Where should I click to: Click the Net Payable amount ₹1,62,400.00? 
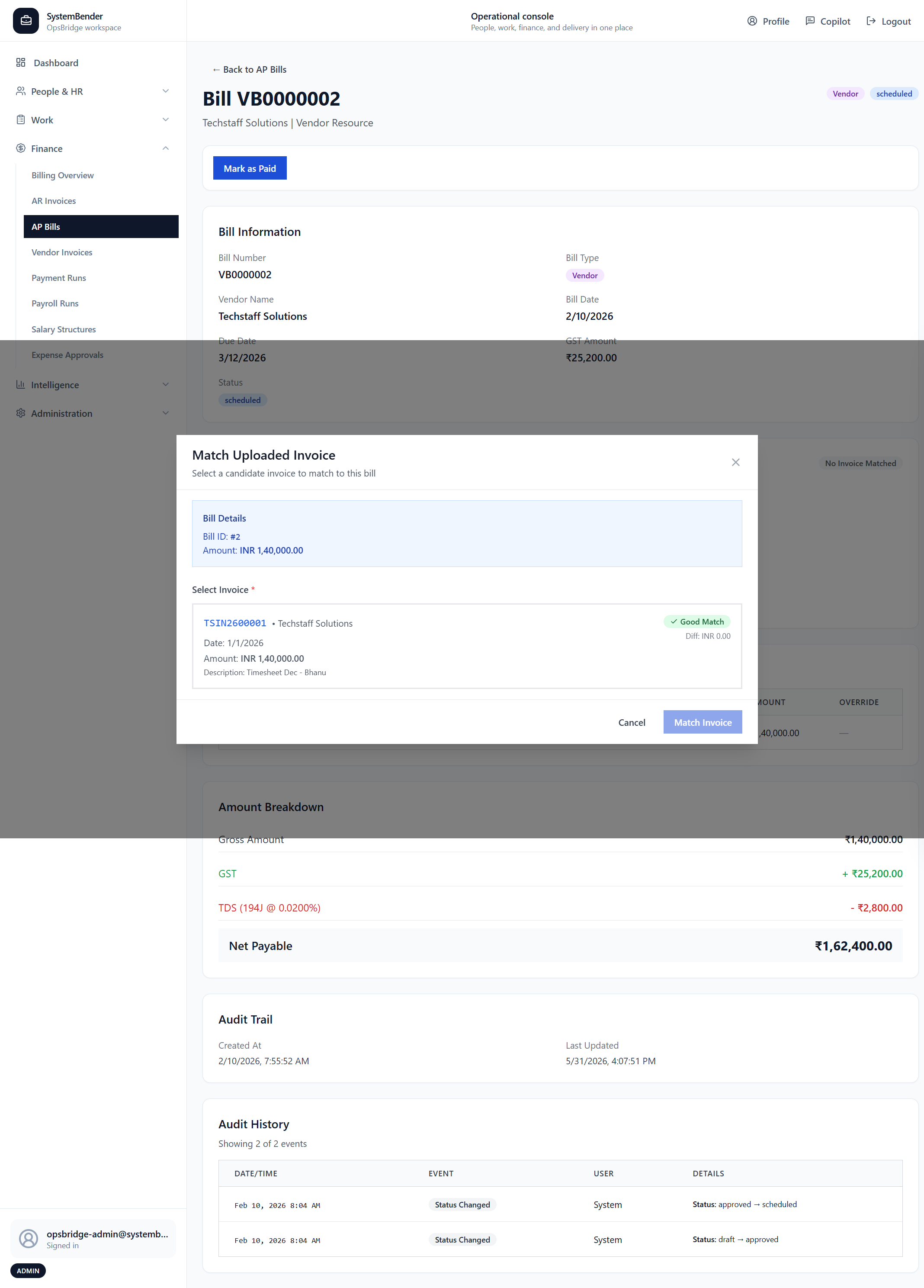(x=853, y=946)
